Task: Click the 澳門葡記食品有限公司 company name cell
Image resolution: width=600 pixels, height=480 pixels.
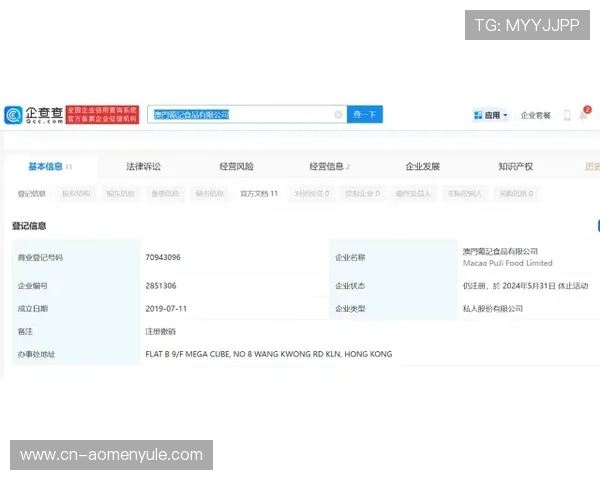Action: (x=500, y=251)
